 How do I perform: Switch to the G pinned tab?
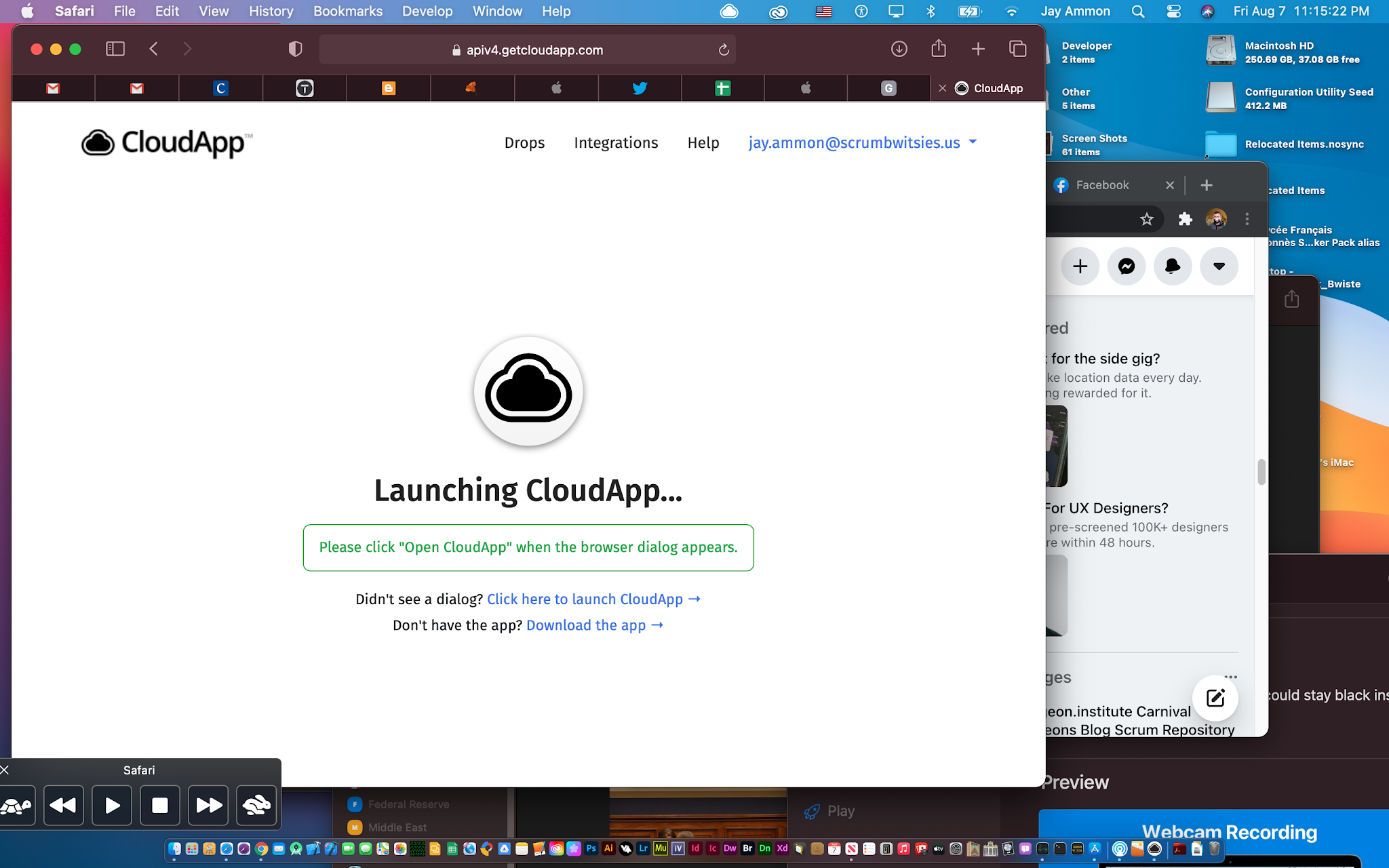(x=888, y=88)
